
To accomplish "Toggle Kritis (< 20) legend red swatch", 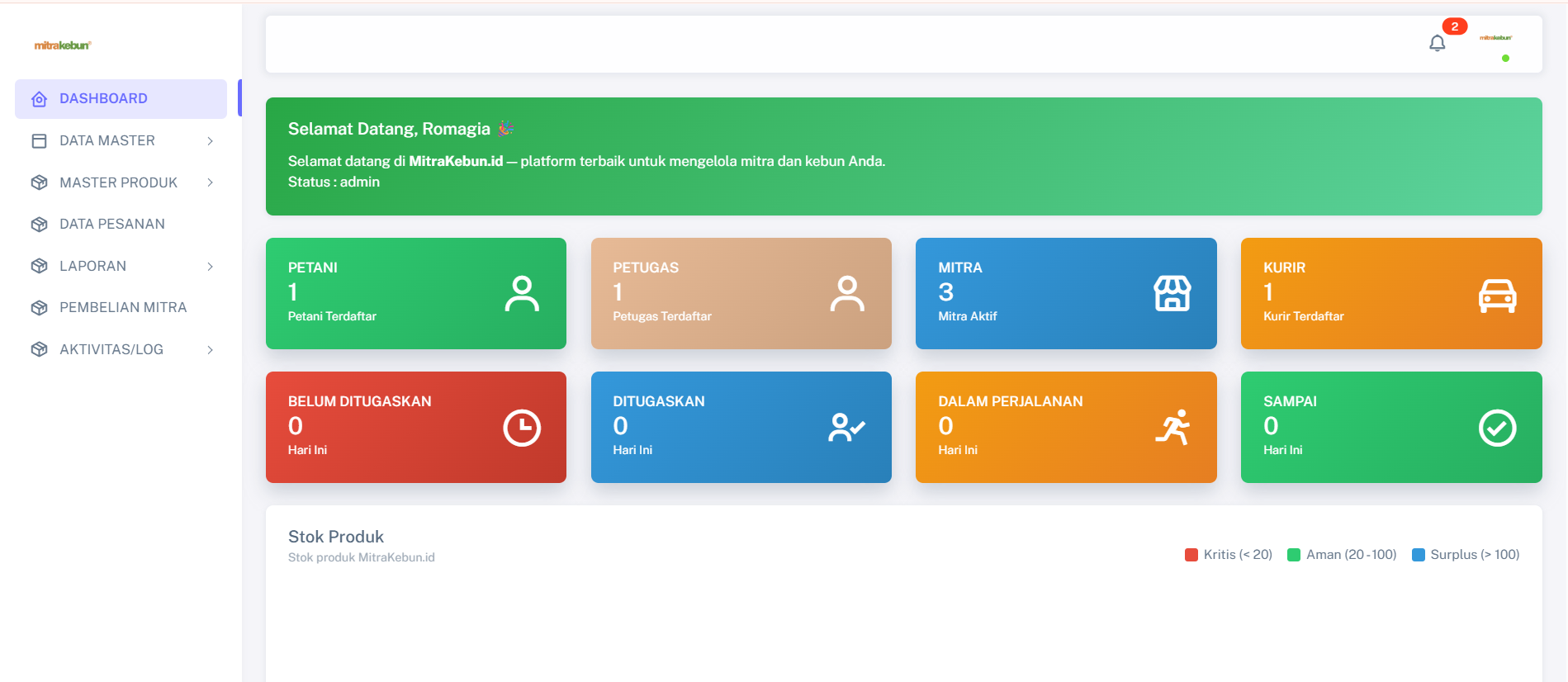I will point(1191,555).
